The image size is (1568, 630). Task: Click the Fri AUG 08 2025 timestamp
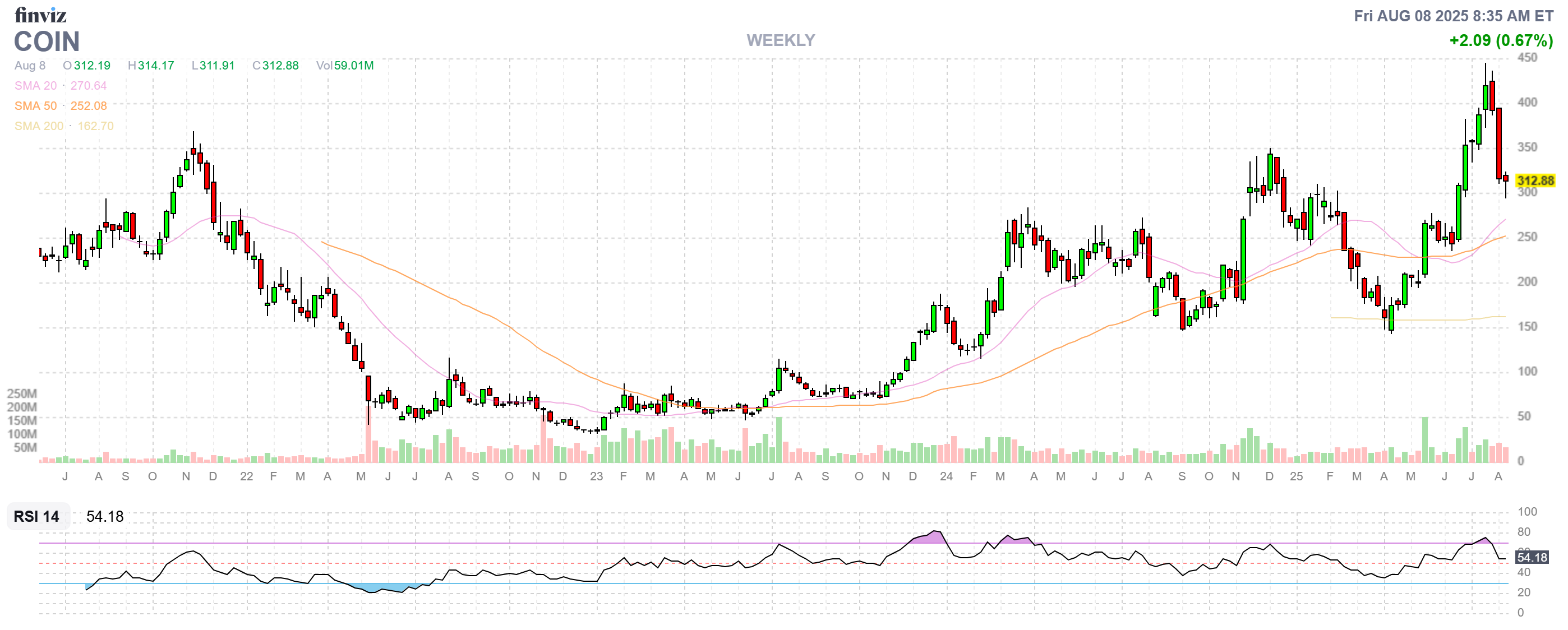click(1454, 16)
